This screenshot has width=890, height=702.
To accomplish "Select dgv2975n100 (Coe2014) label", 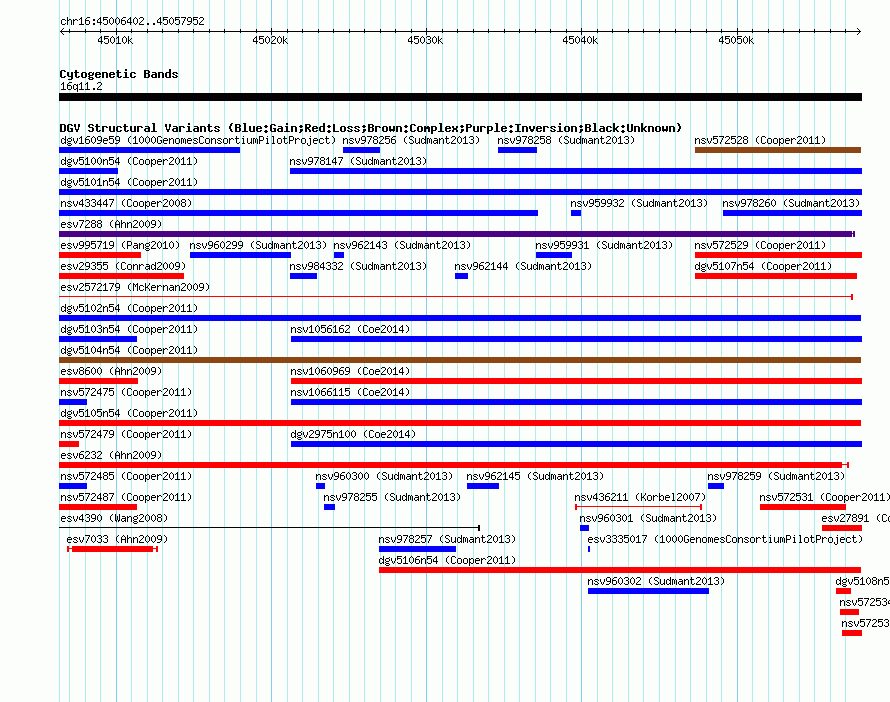I will click(x=352, y=434).
